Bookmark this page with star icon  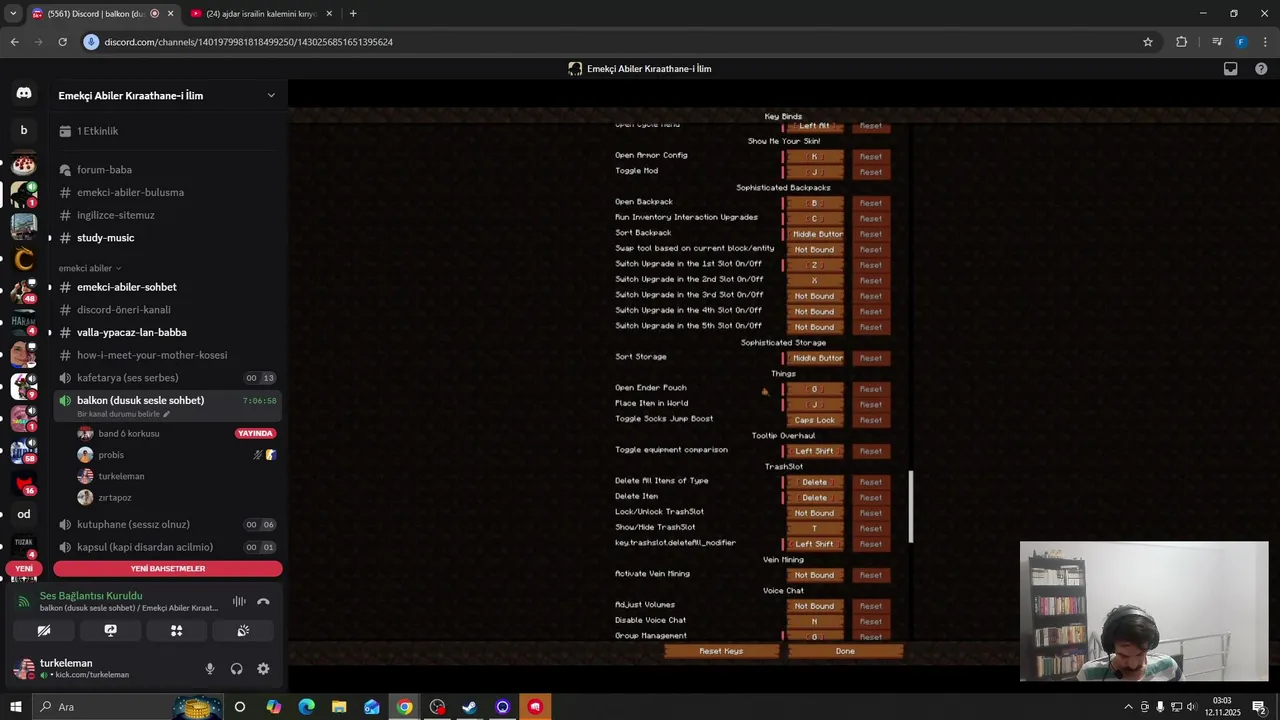pyautogui.click(x=1148, y=42)
